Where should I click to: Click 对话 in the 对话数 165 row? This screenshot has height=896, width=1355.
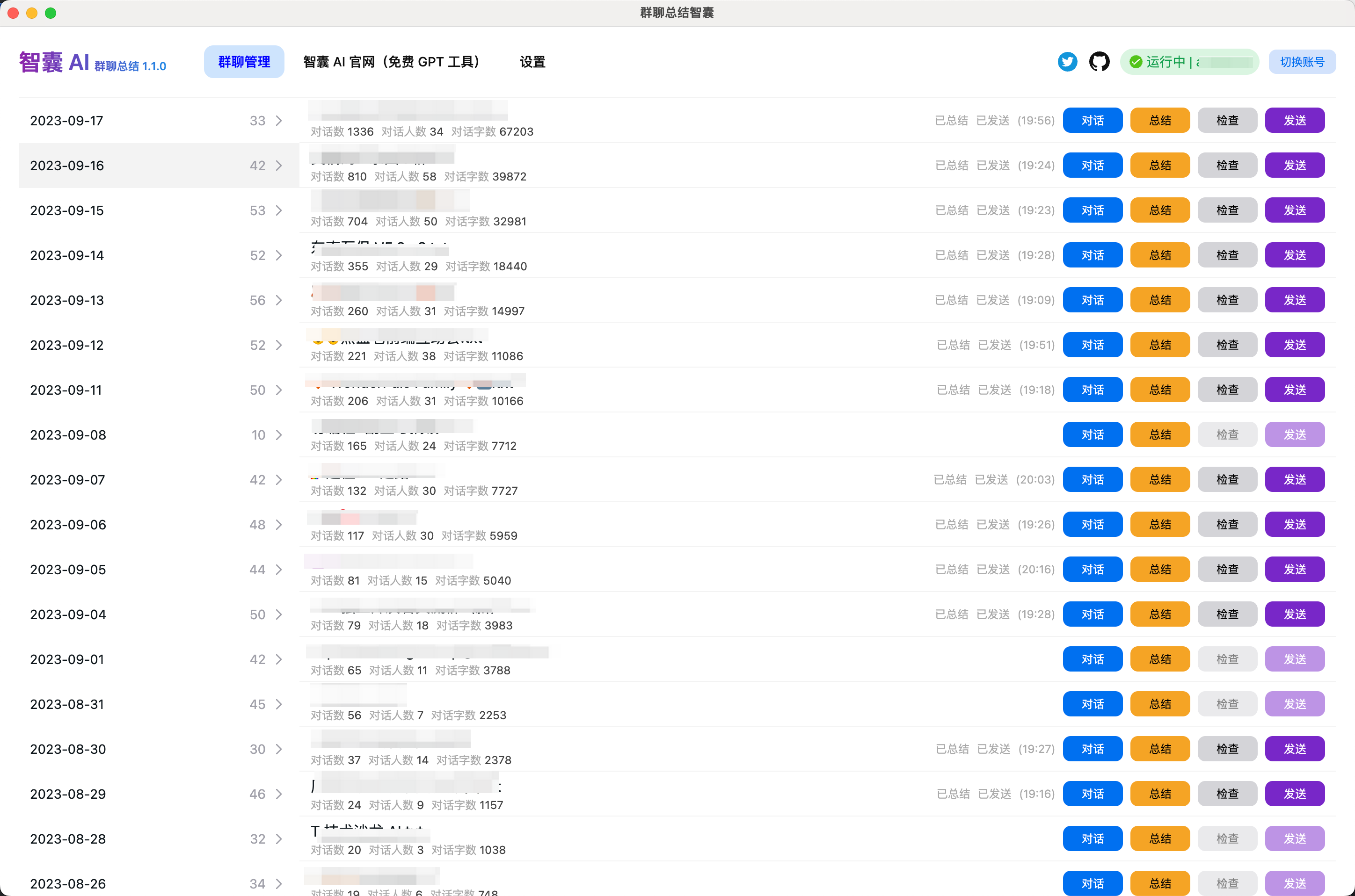[x=1092, y=435]
